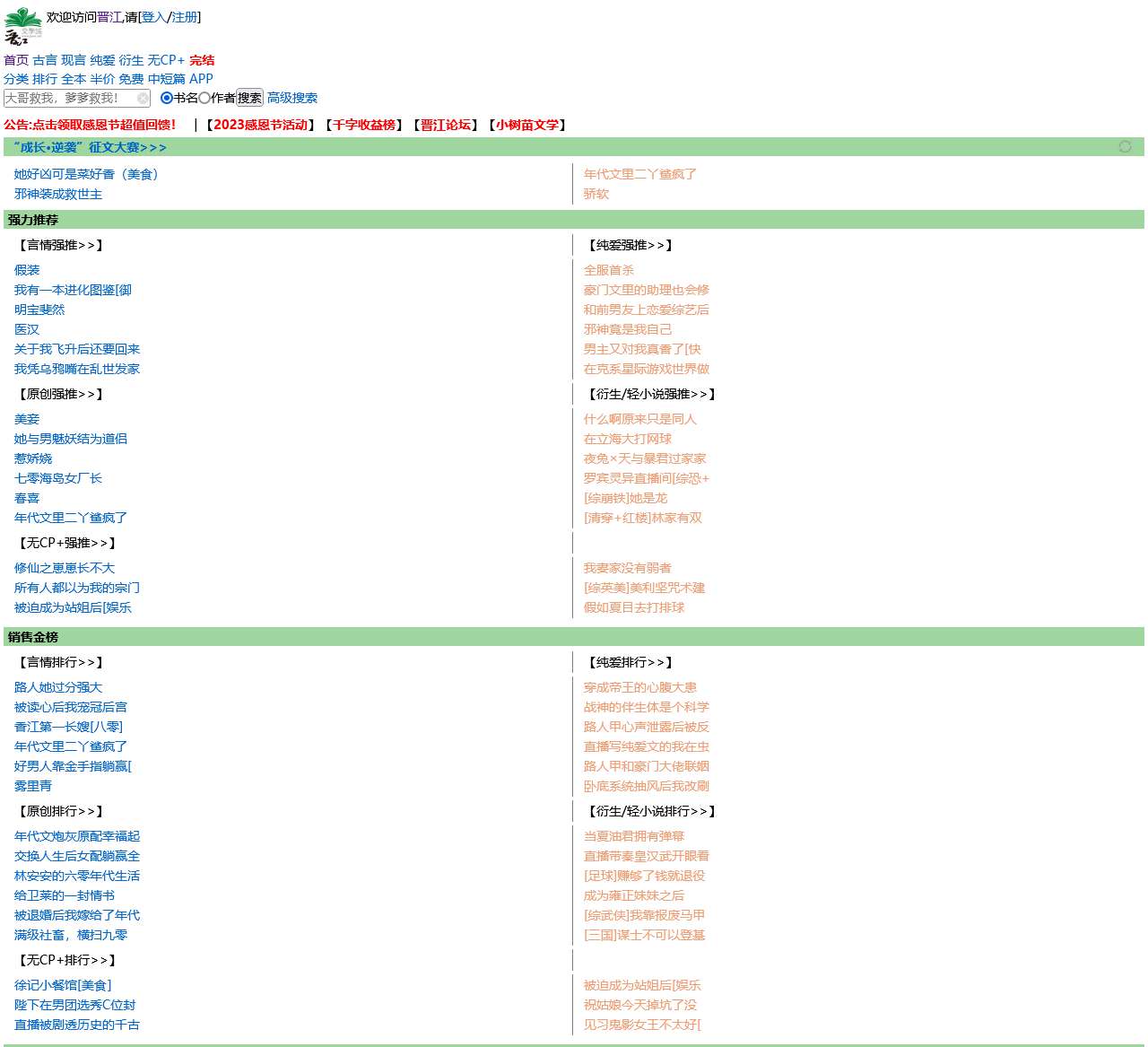Open the “成长·逆袭”征文大赛 heading link

click(x=90, y=147)
